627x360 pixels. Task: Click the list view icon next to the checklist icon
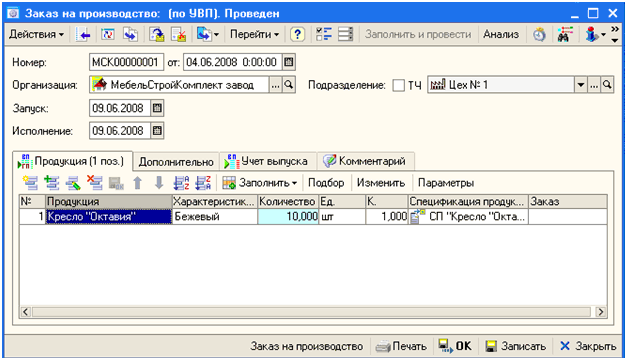(x=345, y=34)
